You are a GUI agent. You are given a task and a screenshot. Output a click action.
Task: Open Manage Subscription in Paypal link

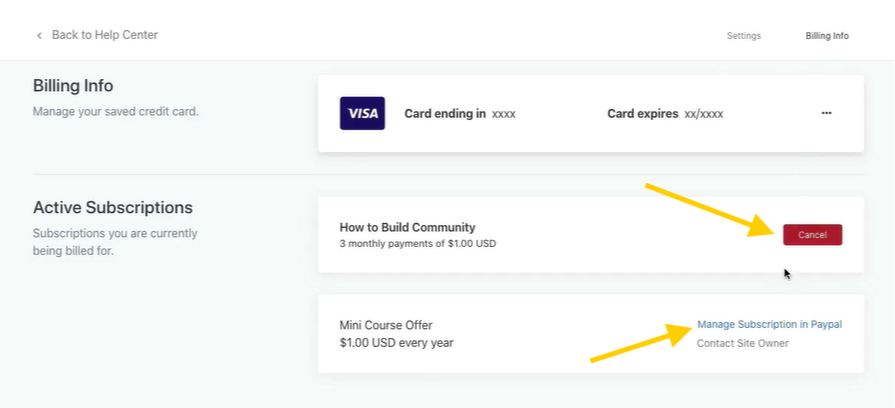[769, 324]
